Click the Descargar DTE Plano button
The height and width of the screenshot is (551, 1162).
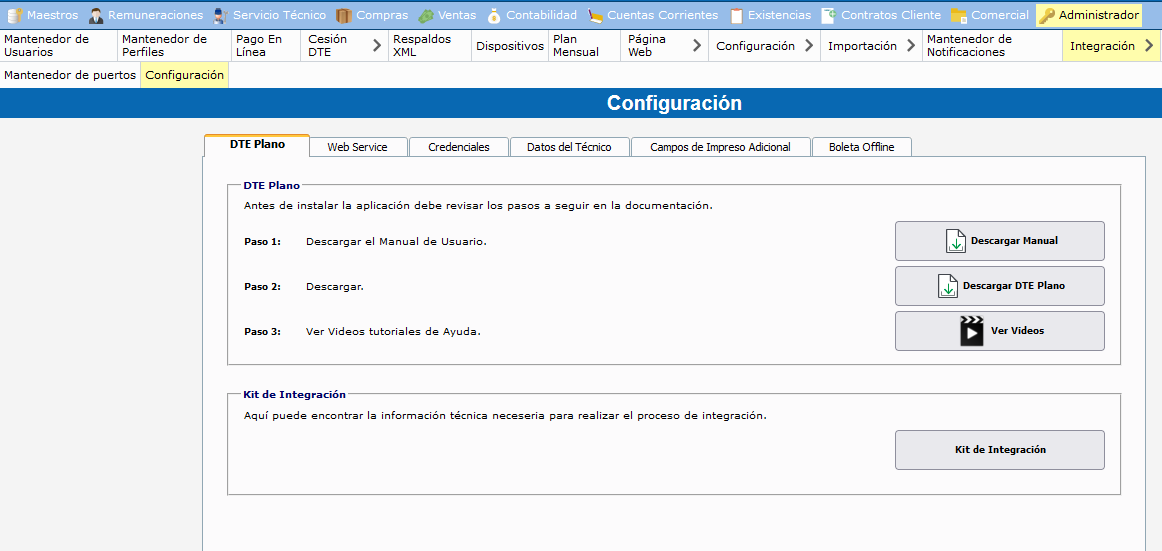click(x=1000, y=286)
